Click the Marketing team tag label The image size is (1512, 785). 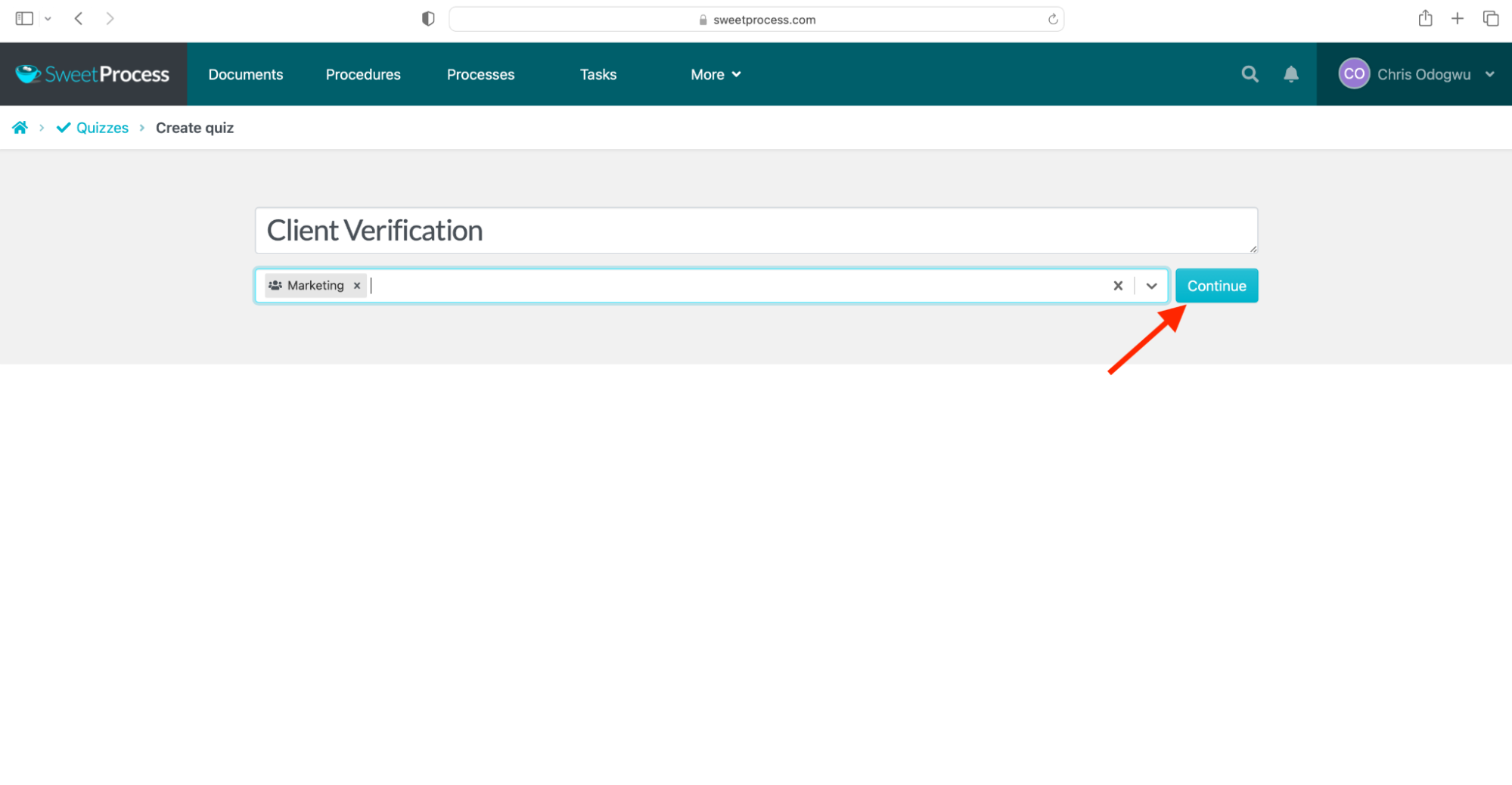315,286
